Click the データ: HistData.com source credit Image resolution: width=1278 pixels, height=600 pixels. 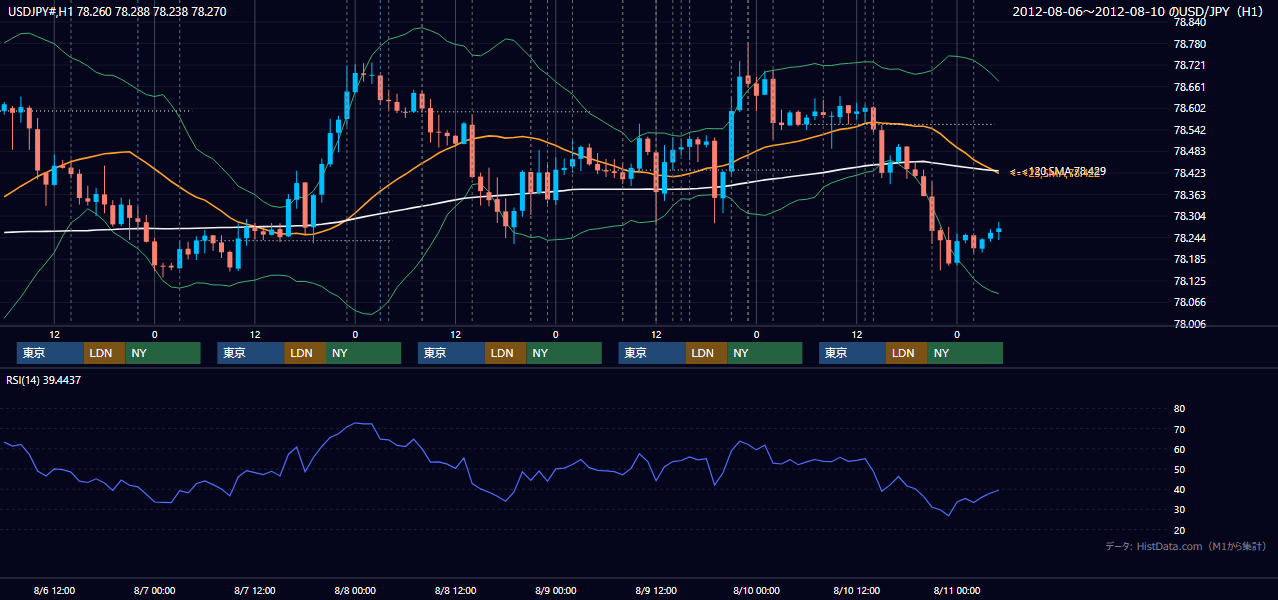point(1186,546)
